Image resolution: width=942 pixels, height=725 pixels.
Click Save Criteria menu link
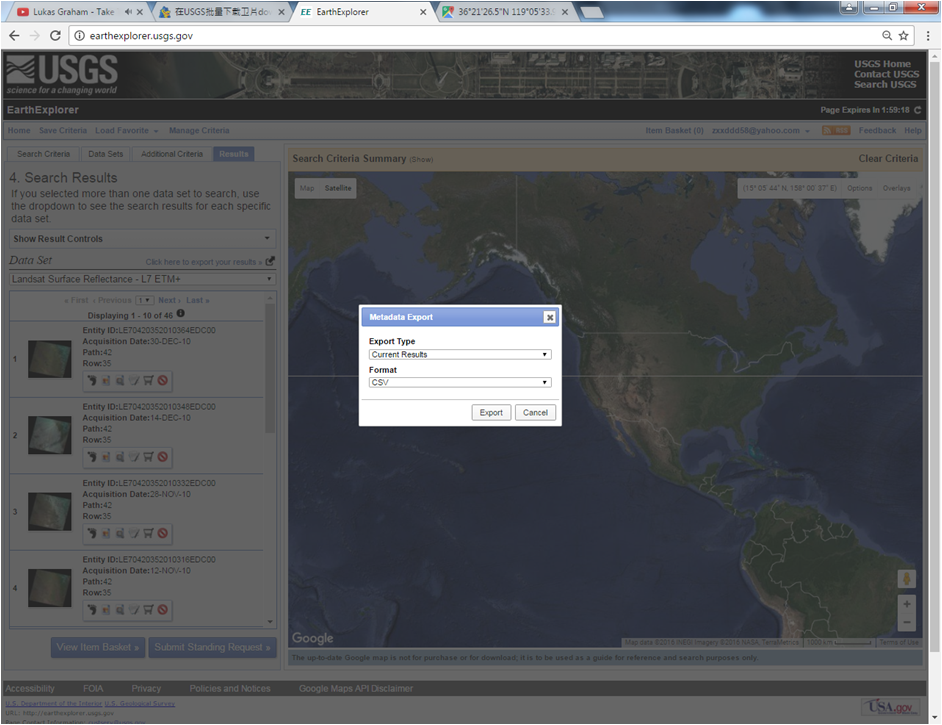click(x=62, y=130)
